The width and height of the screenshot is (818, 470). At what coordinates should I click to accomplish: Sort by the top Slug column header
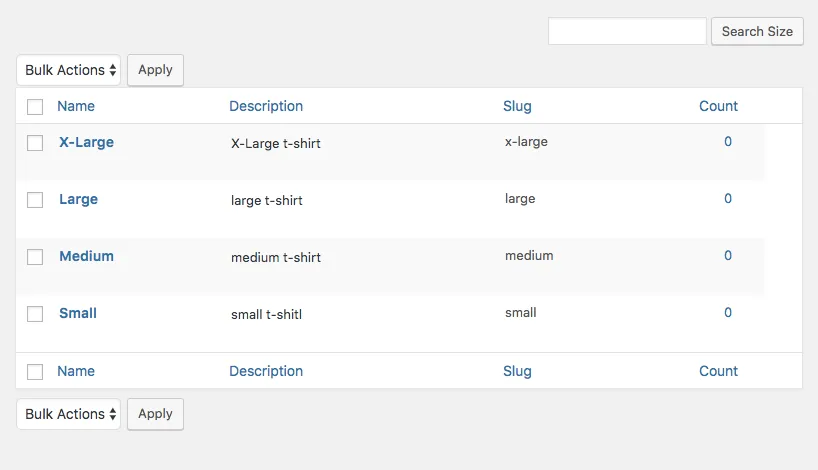[x=517, y=106]
